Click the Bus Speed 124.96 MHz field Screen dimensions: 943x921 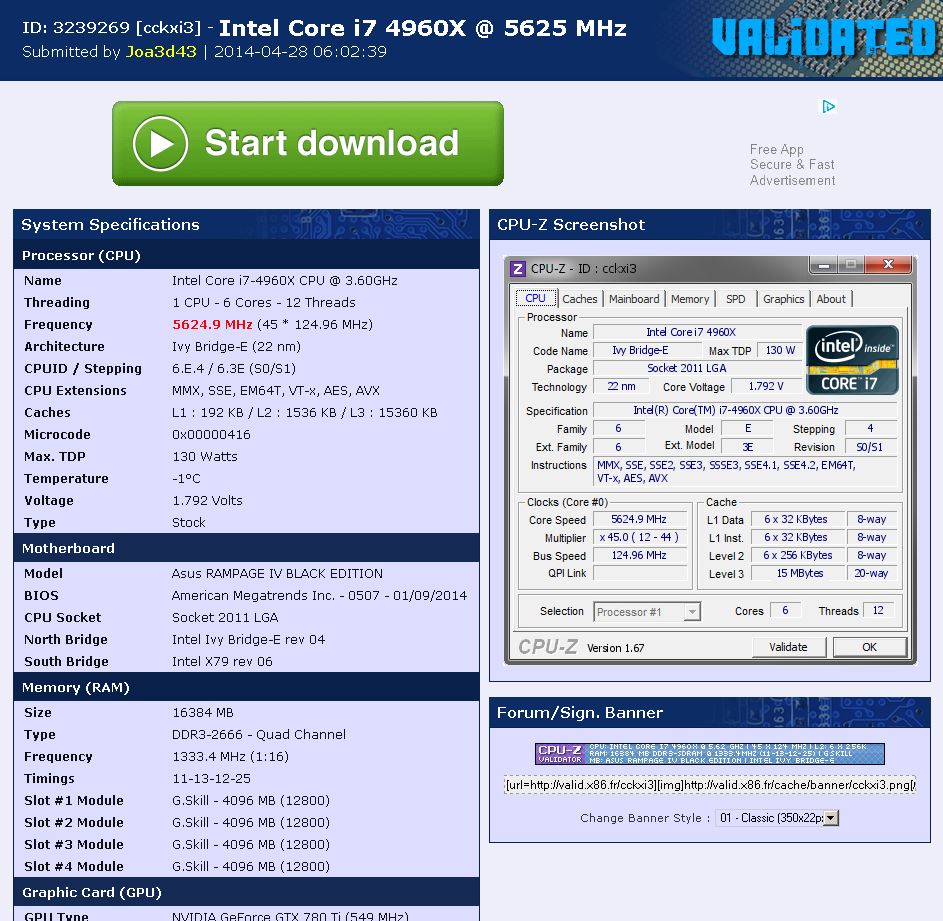click(x=639, y=555)
